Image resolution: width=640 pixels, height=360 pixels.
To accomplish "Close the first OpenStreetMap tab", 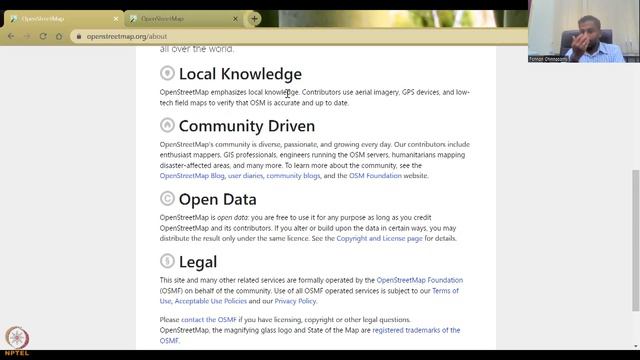I will pos(116,19).
